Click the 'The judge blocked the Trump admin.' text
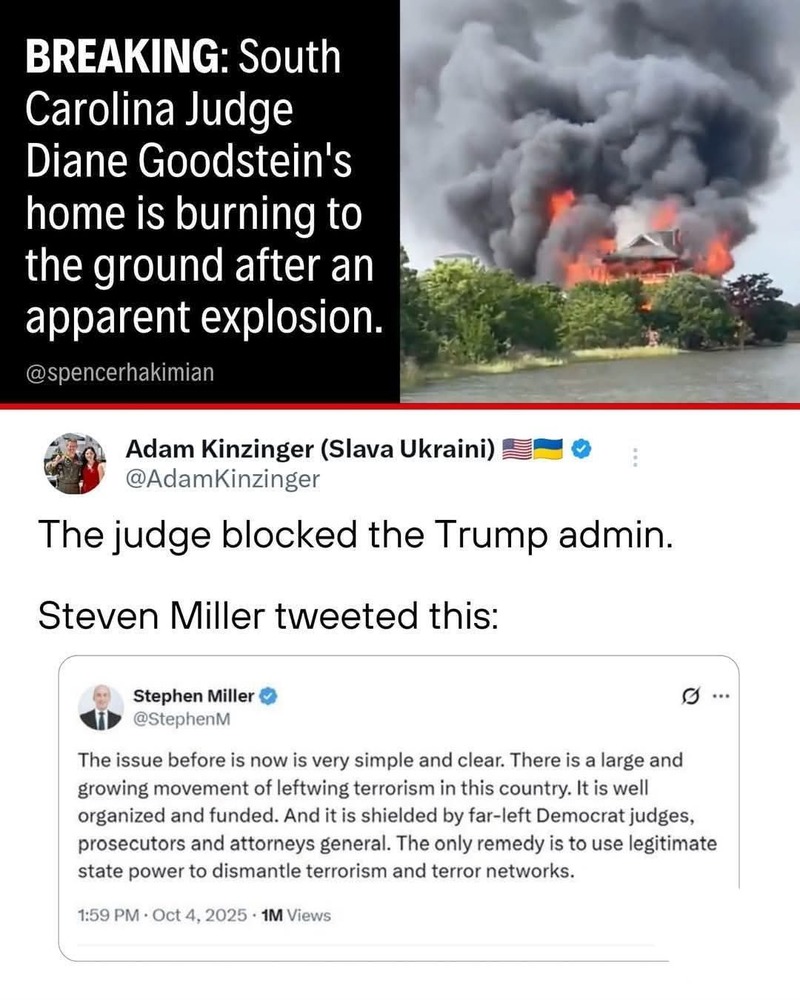This screenshot has width=800, height=1000. tap(355, 534)
